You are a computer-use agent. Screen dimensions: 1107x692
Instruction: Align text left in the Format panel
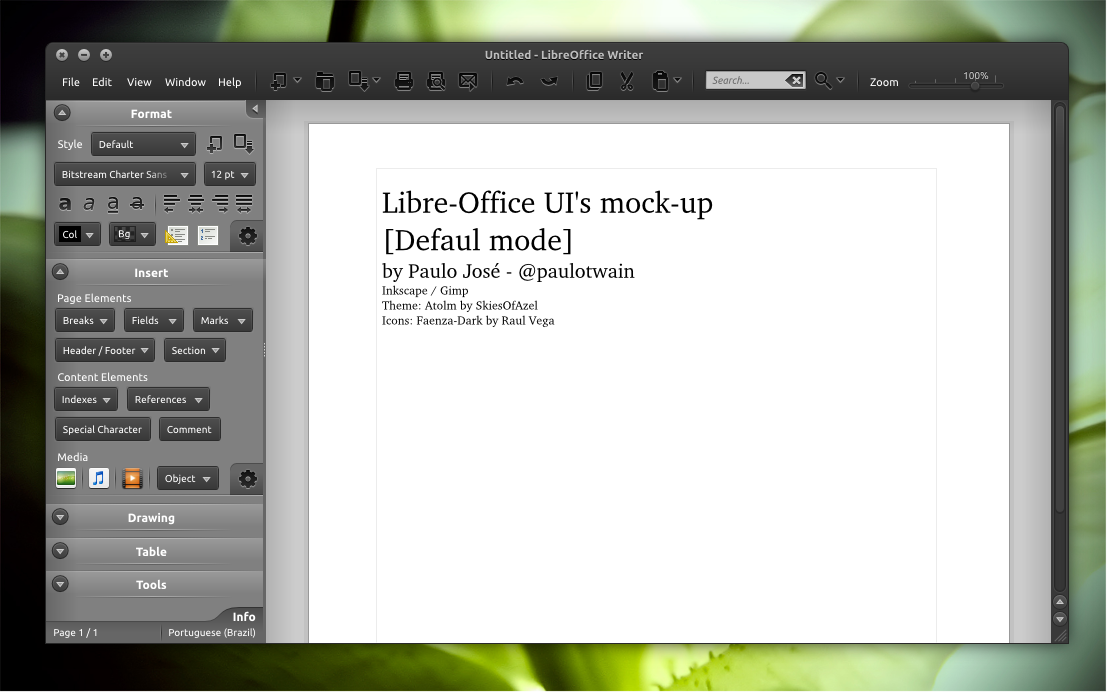171,203
